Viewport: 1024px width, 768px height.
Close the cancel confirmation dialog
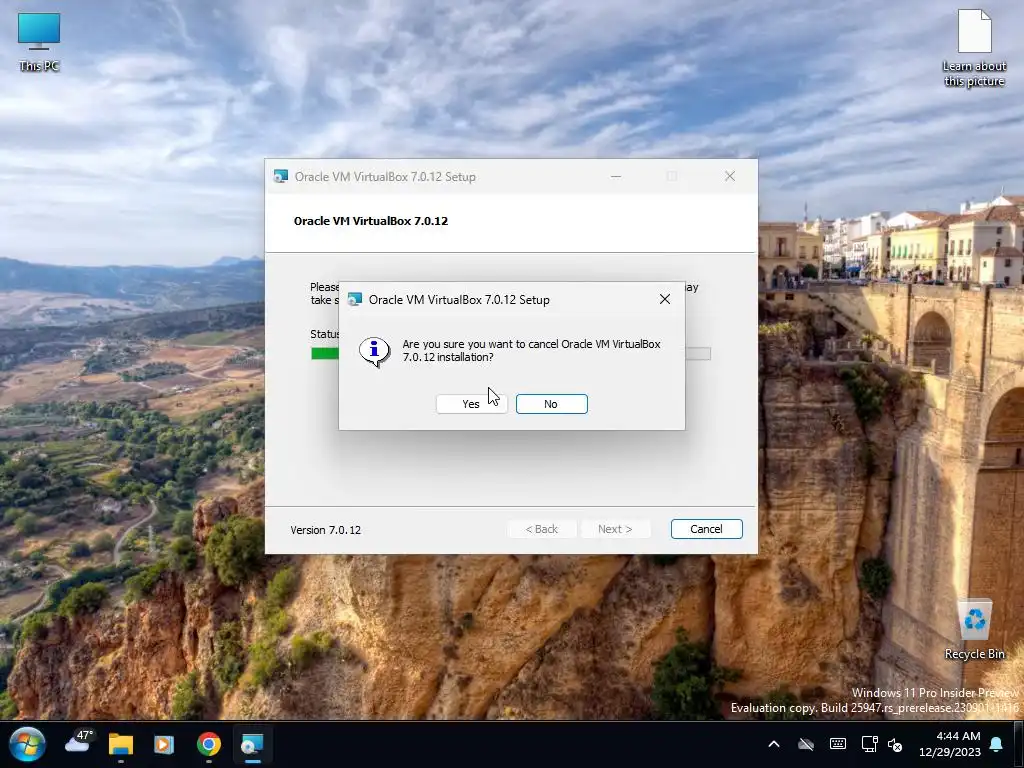pyautogui.click(x=665, y=299)
